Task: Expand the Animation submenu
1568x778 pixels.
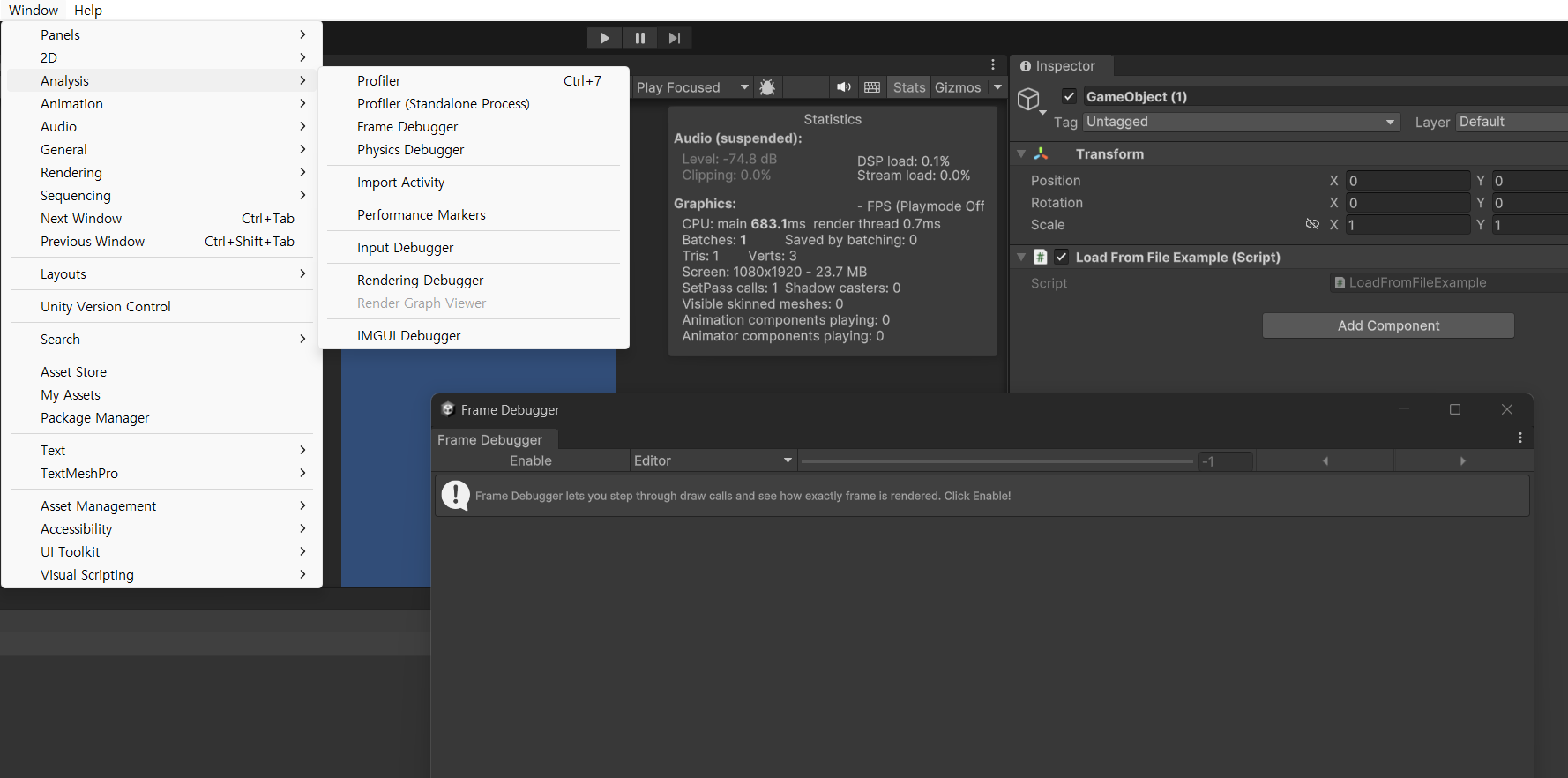Action: click(161, 103)
